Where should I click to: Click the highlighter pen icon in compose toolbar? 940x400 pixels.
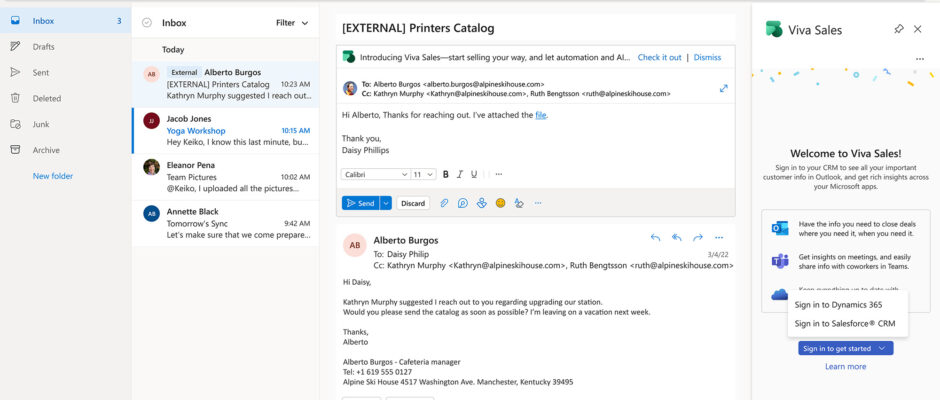coord(519,203)
